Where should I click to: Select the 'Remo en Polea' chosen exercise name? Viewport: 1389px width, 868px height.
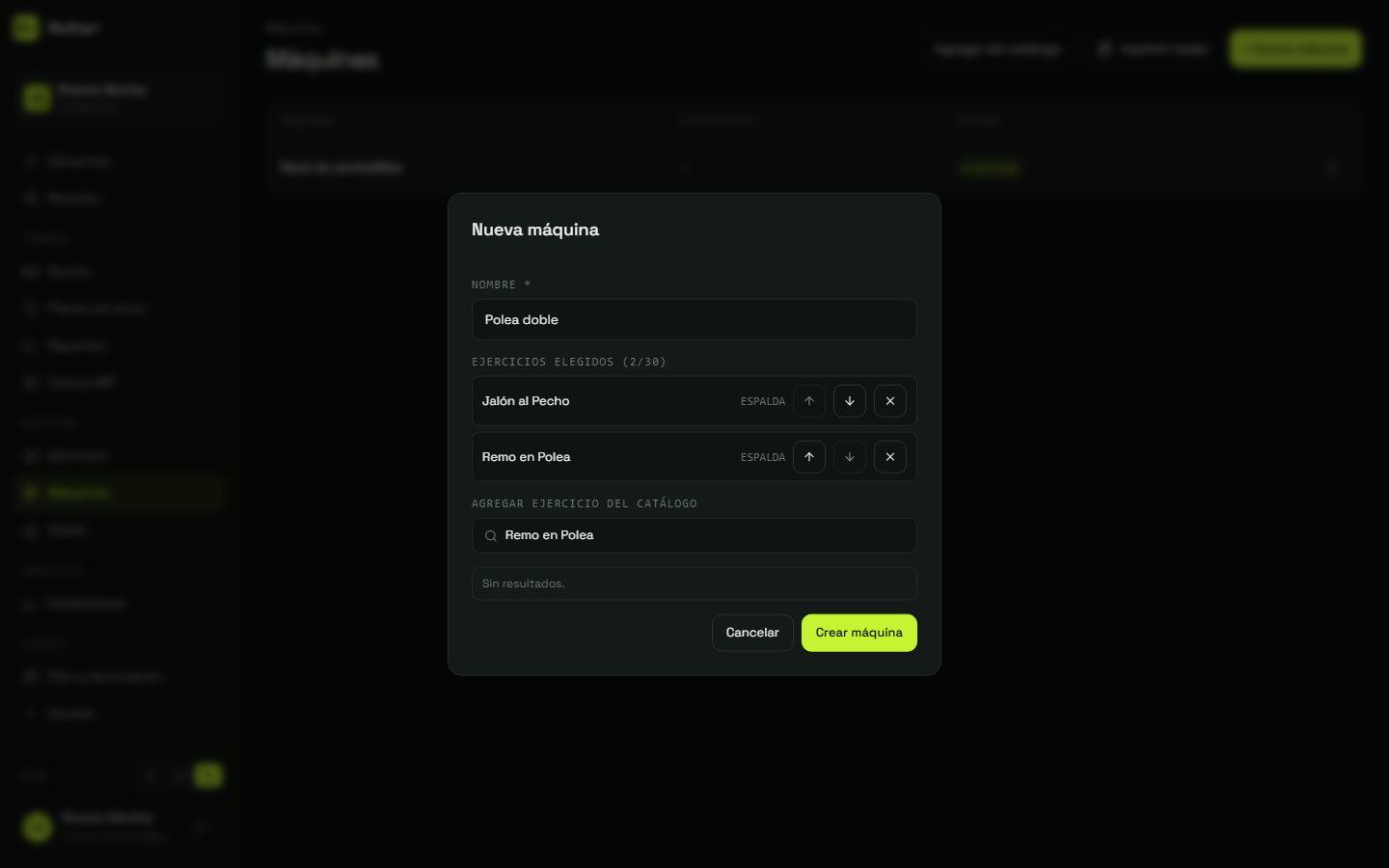[526, 457]
